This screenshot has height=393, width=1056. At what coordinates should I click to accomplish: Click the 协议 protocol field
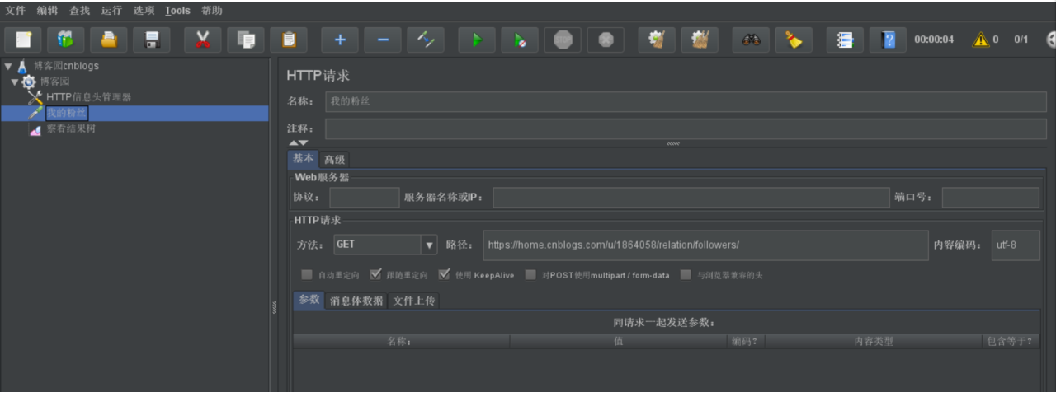pos(364,198)
